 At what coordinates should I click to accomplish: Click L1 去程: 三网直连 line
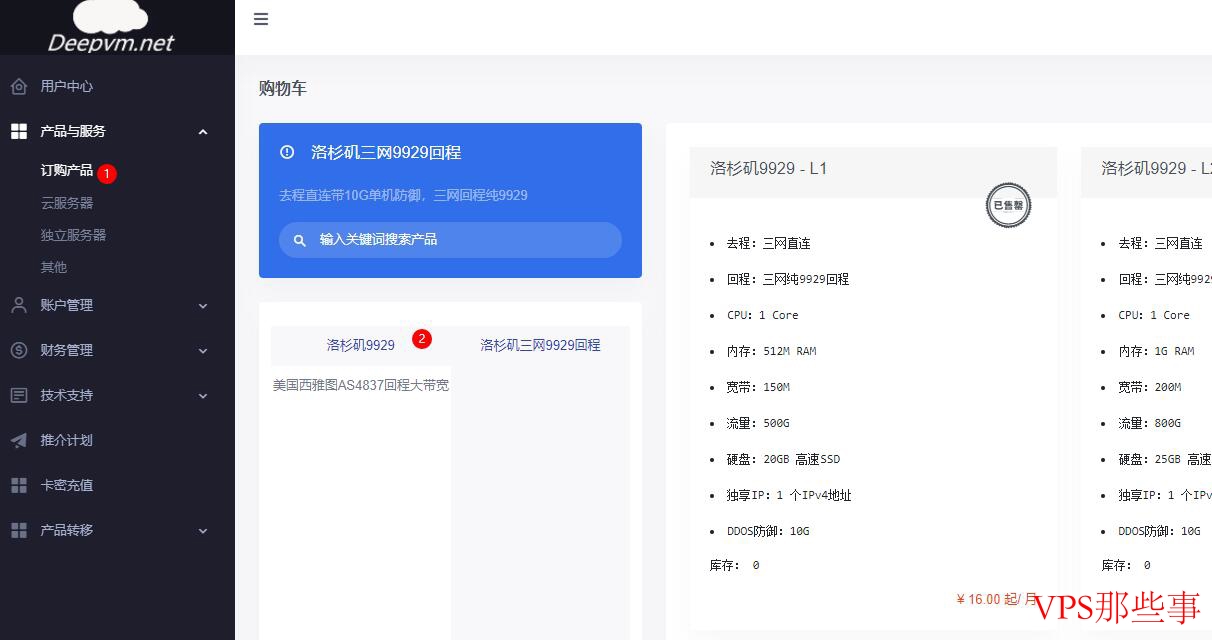768,243
